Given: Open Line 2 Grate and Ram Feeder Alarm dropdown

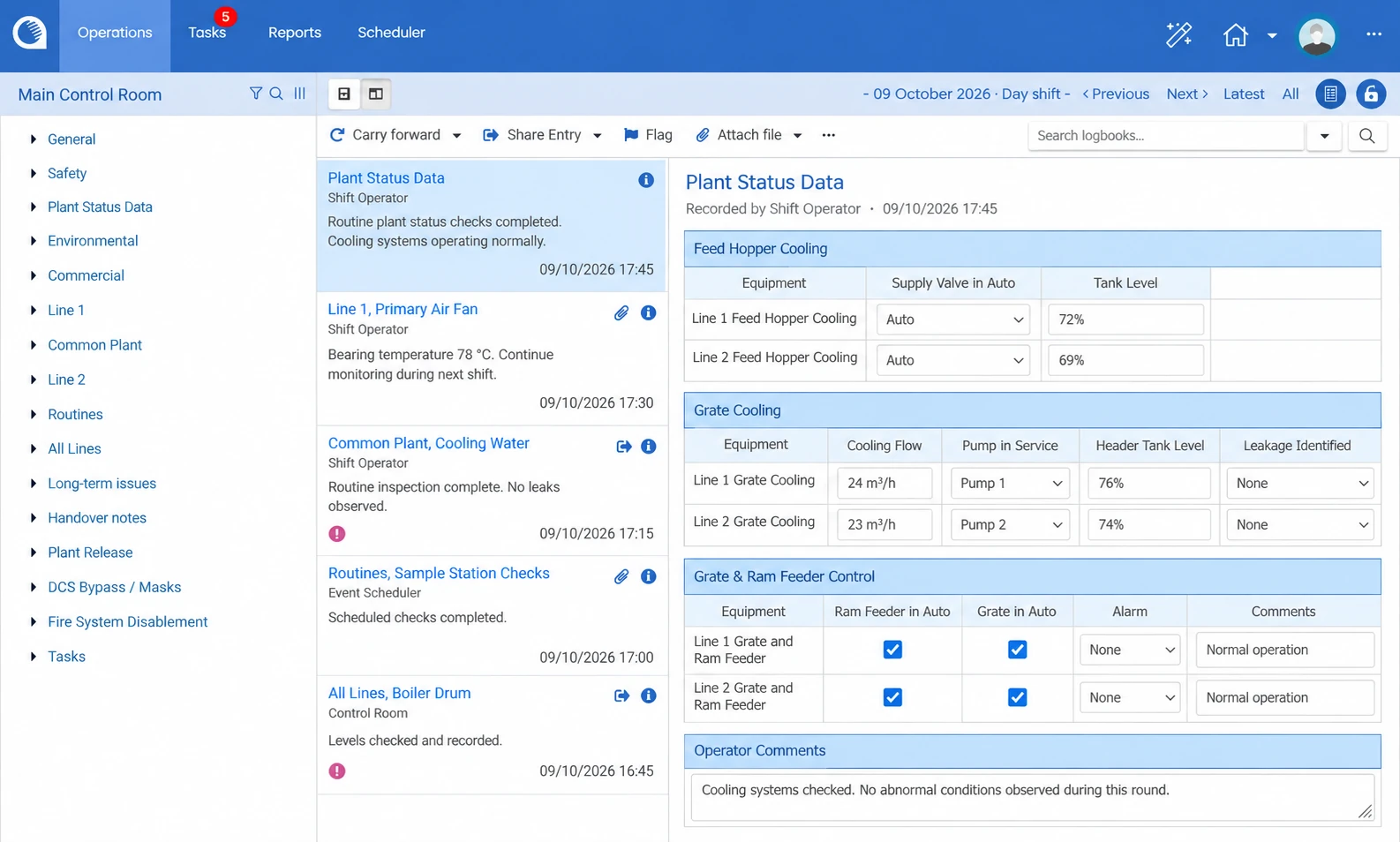Looking at the screenshot, I should pyautogui.click(x=1130, y=698).
